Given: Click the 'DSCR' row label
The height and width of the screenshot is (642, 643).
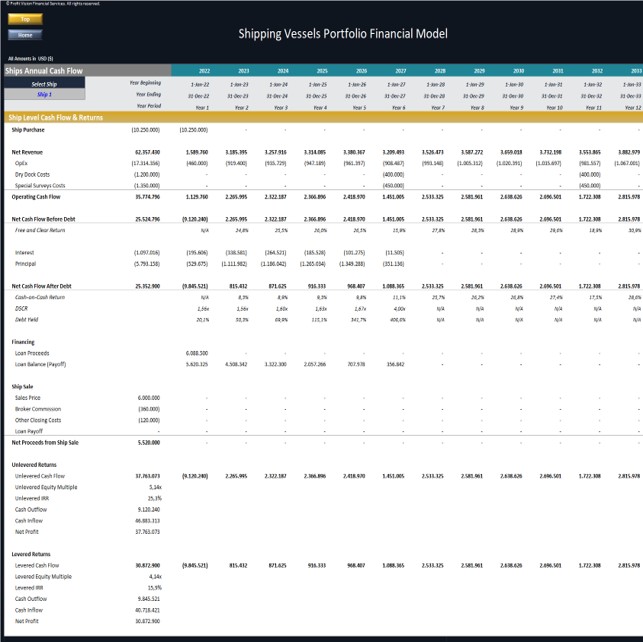Looking at the screenshot, I should point(21,308).
